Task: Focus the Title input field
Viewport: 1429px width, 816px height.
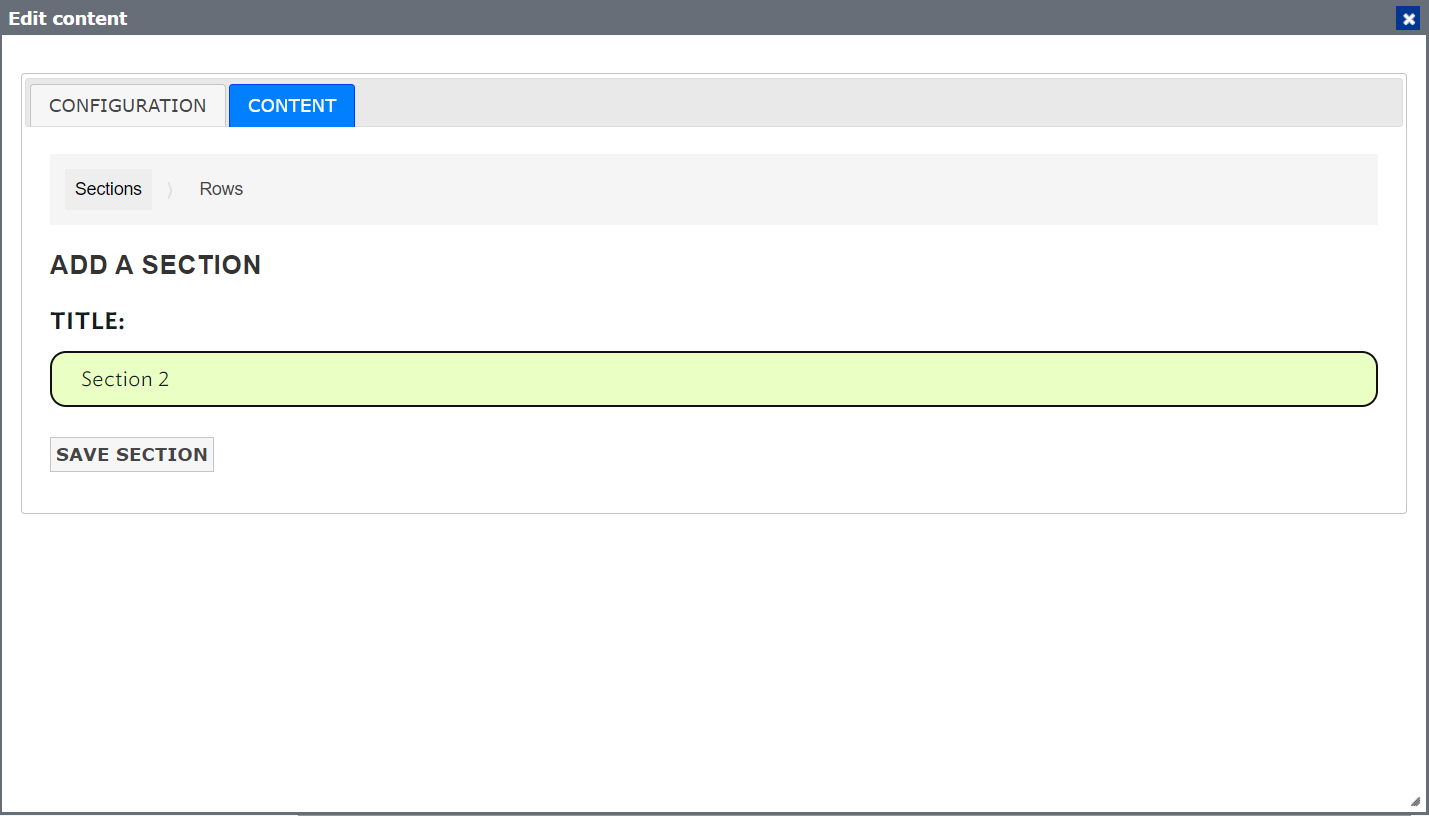Action: (x=714, y=379)
